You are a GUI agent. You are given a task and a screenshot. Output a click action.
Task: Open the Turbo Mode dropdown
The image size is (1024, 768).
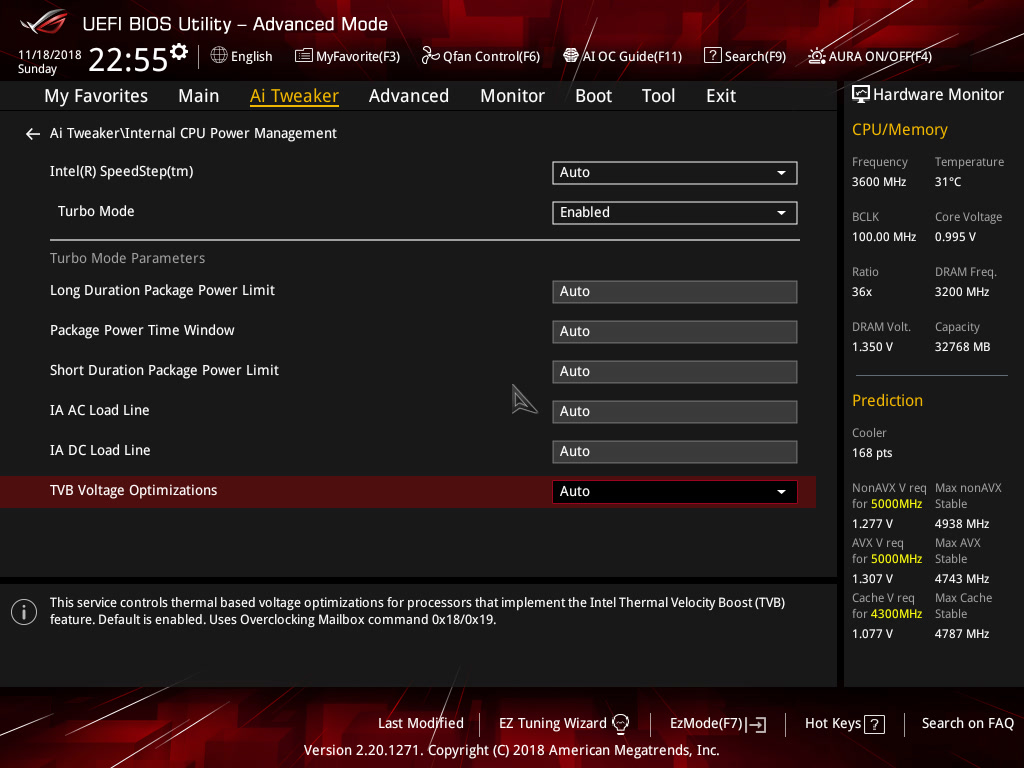click(x=675, y=212)
